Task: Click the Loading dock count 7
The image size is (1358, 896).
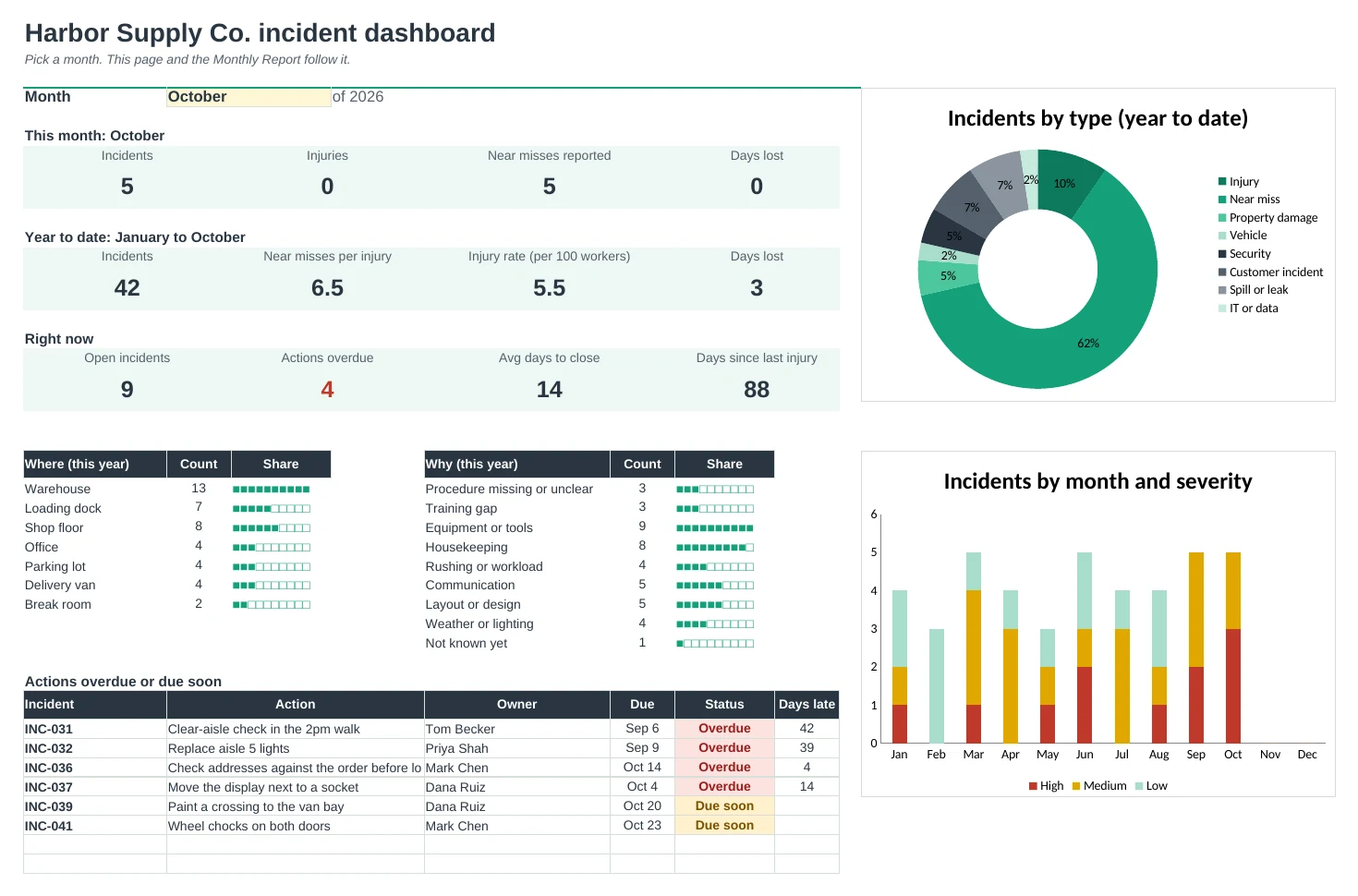Action: pos(199,507)
